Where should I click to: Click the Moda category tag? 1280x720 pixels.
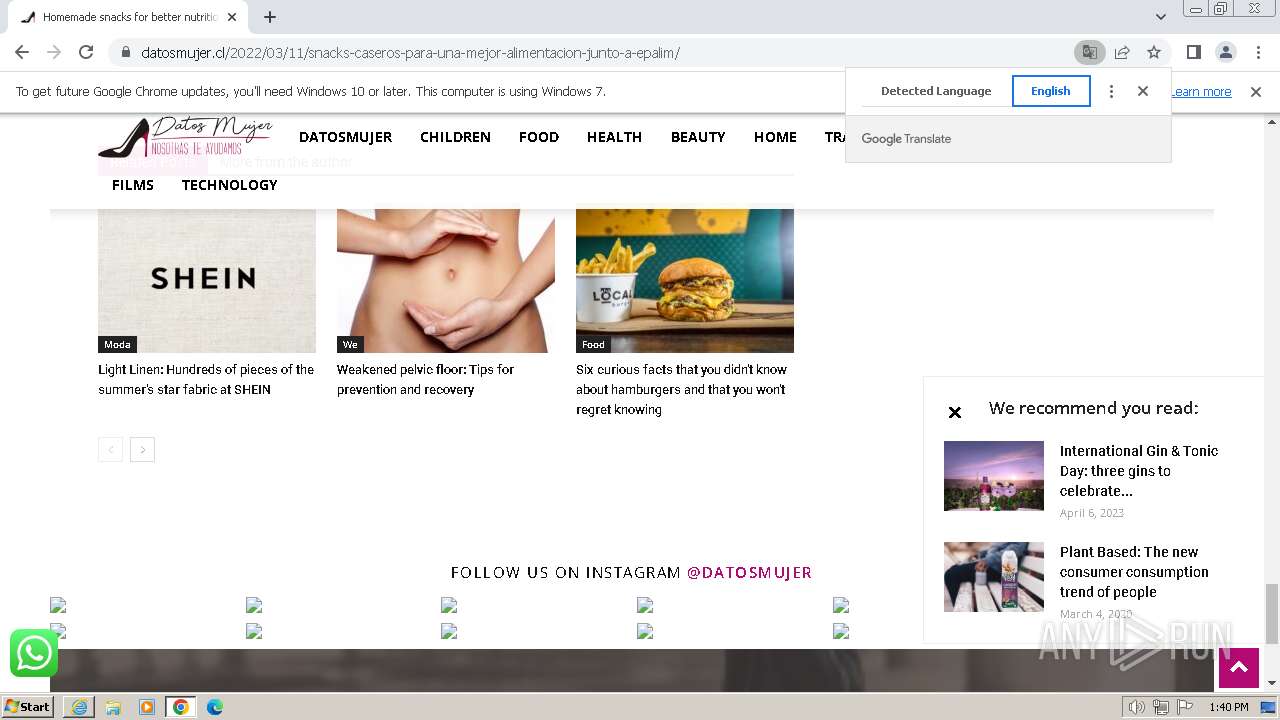[x=117, y=344]
